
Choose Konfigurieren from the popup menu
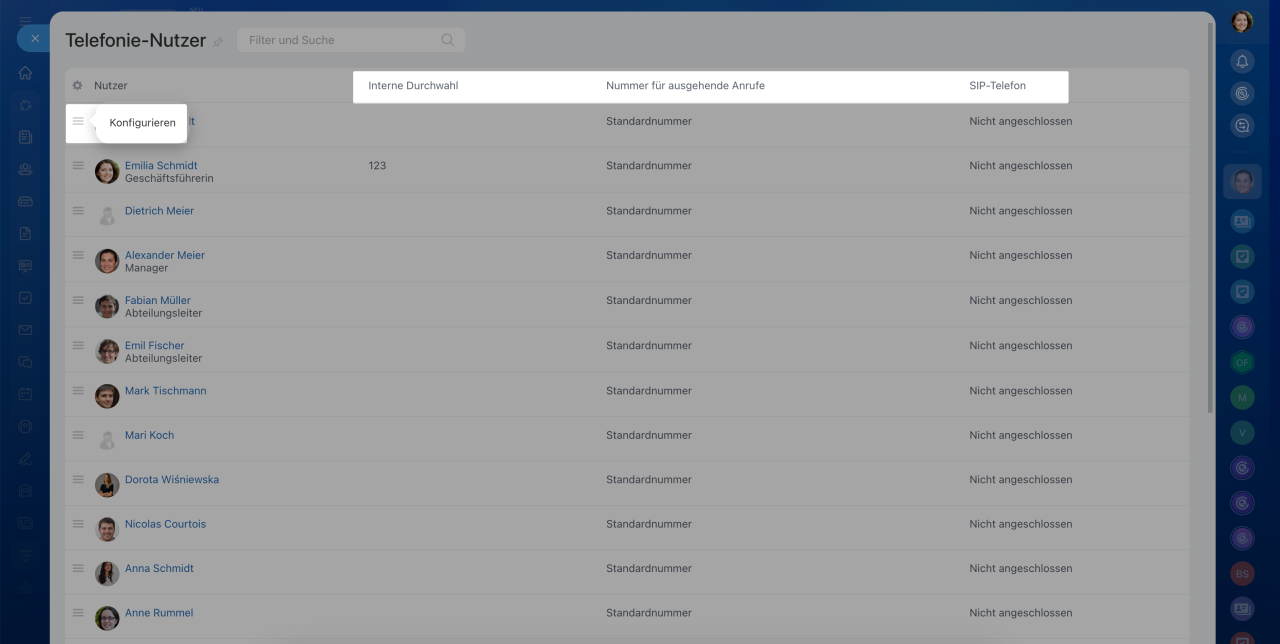[142, 123]
